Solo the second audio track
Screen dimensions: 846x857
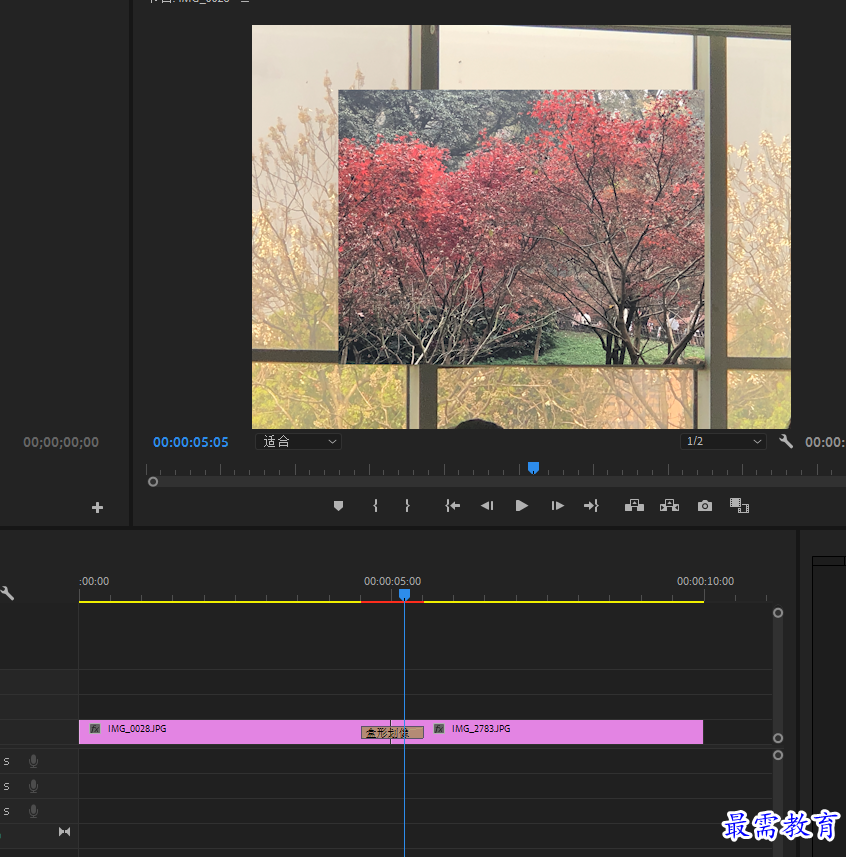point(7,786)
